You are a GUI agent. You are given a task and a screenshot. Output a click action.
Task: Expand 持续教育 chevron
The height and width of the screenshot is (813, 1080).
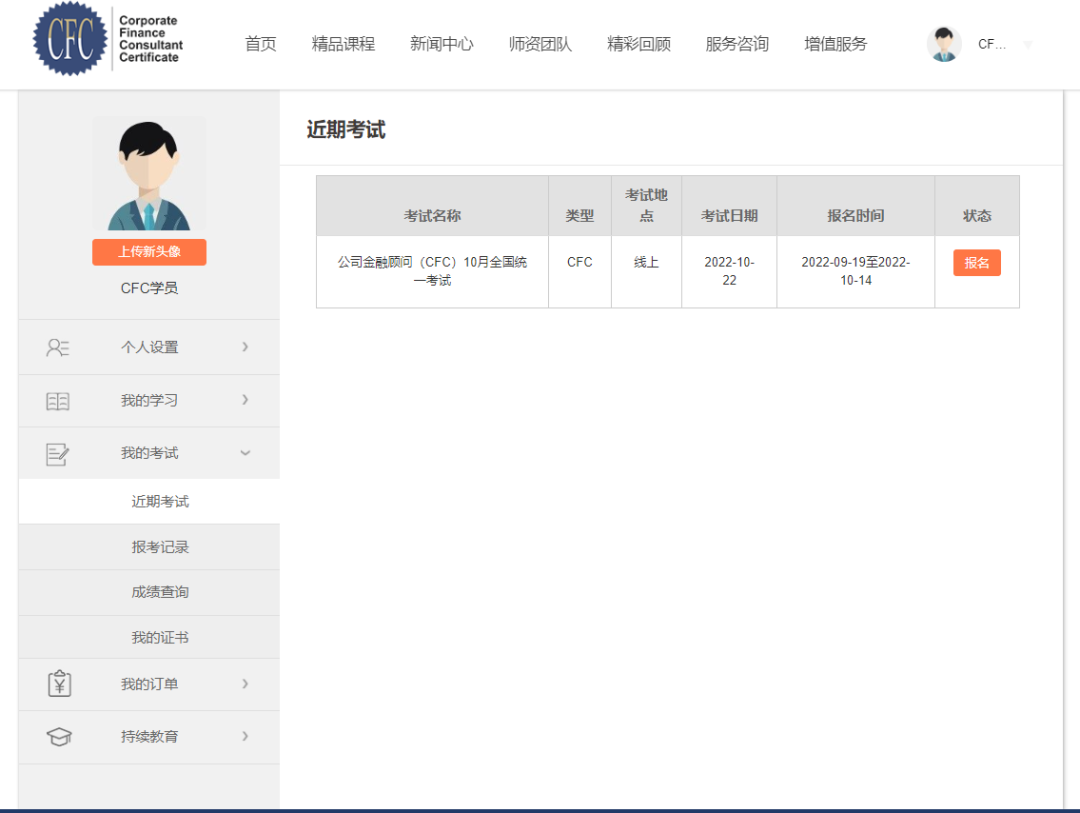(245, 736)
